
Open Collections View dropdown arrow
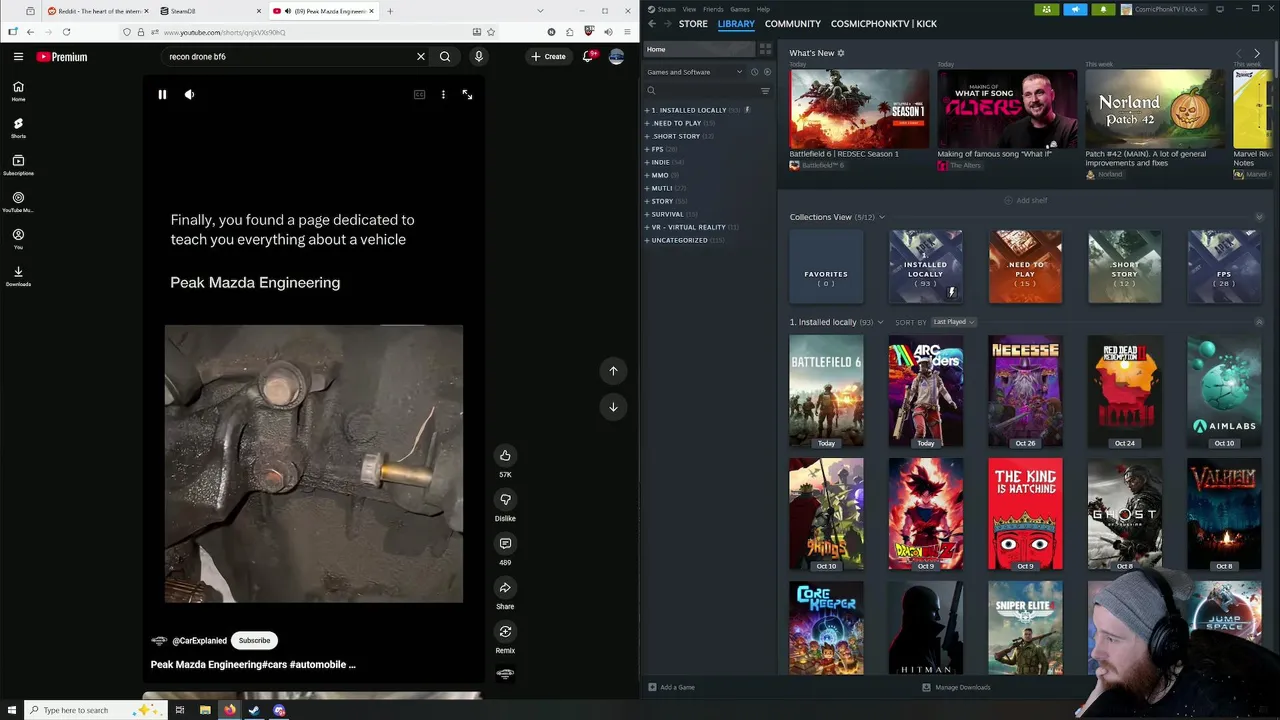(x=881, y=217)
